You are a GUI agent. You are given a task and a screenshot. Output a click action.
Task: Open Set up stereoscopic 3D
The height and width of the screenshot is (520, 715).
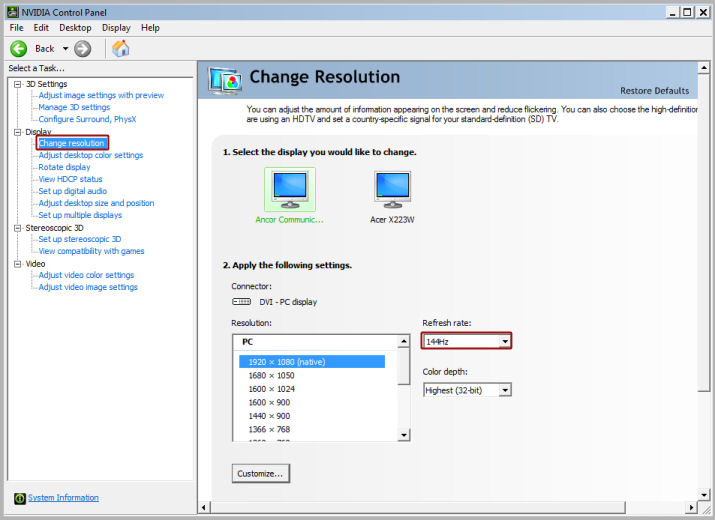pos(80,239)
